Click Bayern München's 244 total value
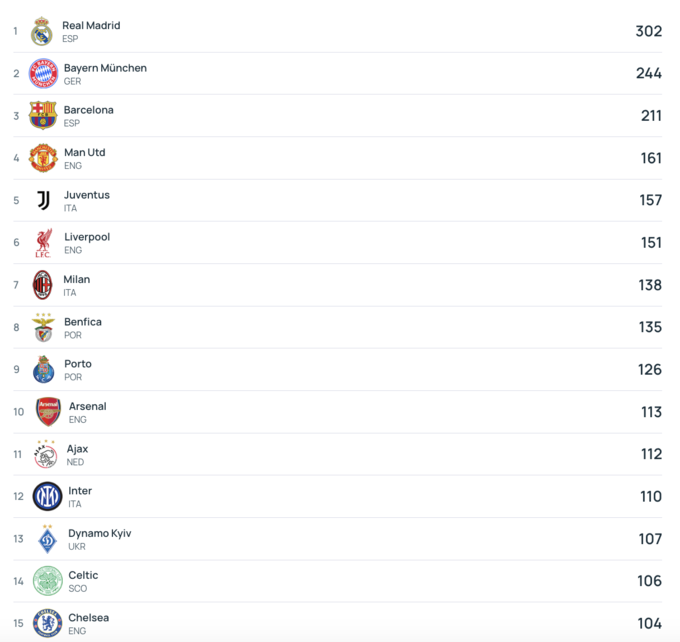Image resolution: width=680 pixels, height=642 pixels. point(648,73)
